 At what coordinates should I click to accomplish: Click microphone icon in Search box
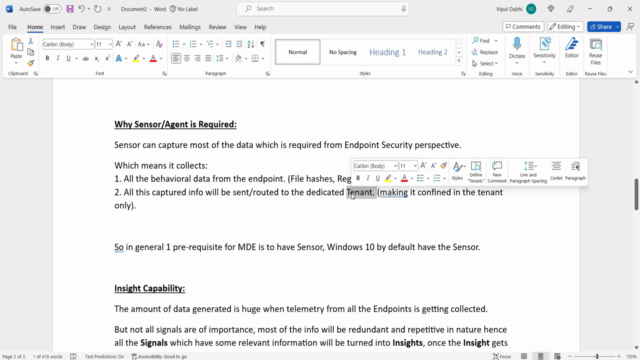pyautogui.click(x=403, y=9)
